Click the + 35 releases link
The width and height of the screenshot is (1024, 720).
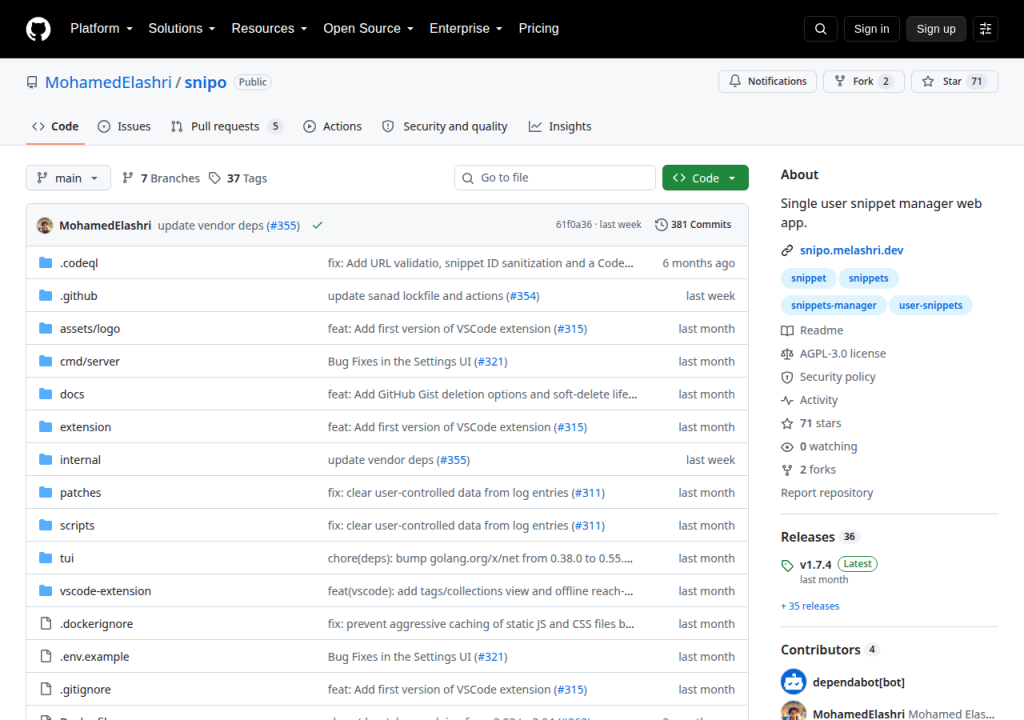810,606
